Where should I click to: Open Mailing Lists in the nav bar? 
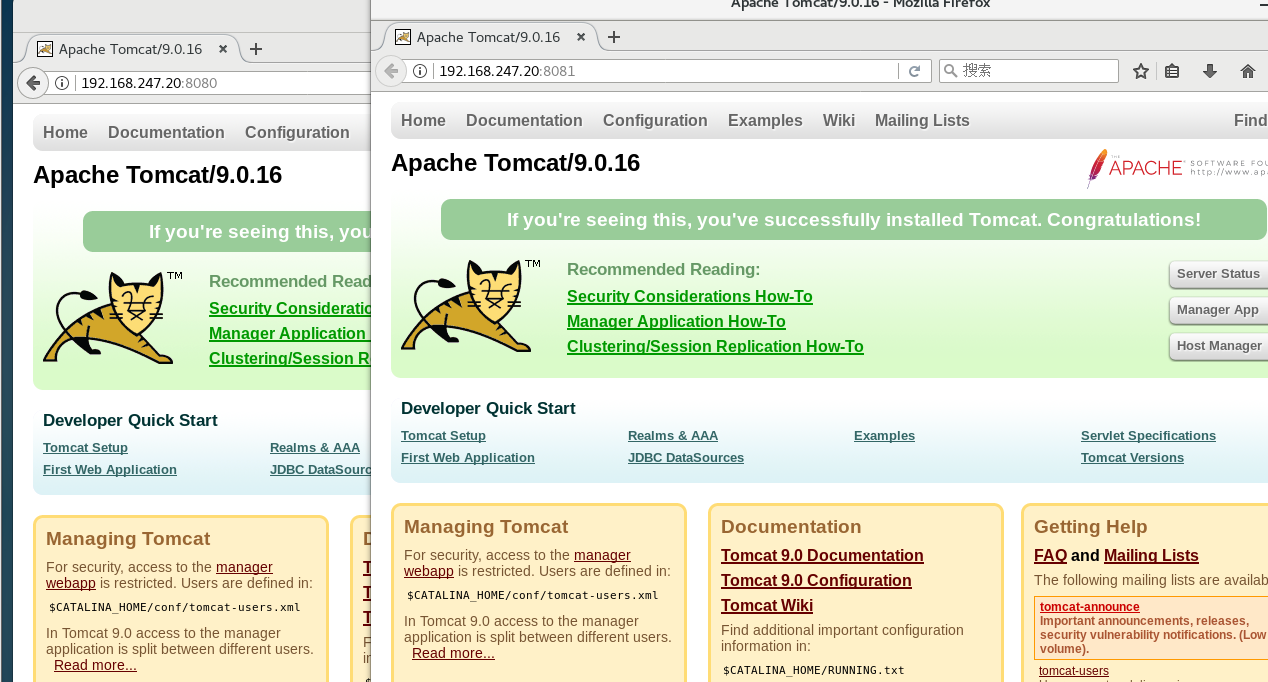tap(922, 120)
